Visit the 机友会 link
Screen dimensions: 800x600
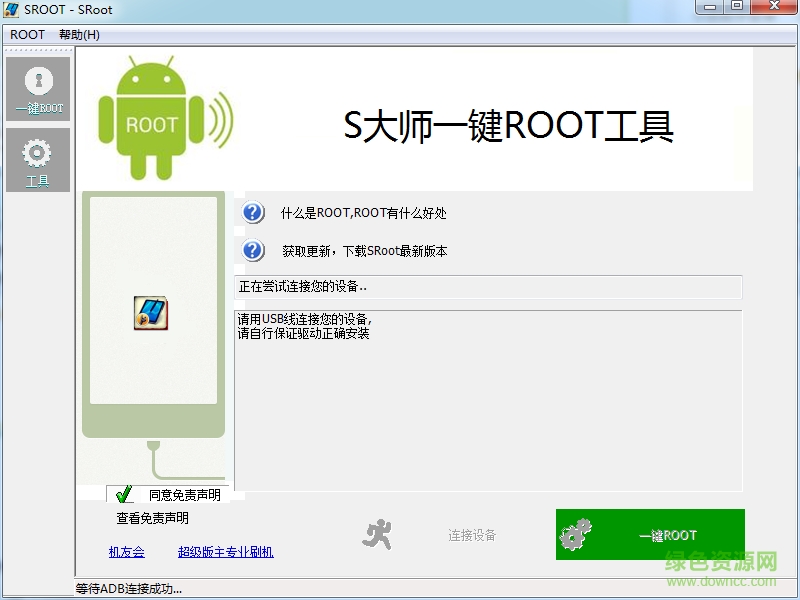tap(126, 551)
